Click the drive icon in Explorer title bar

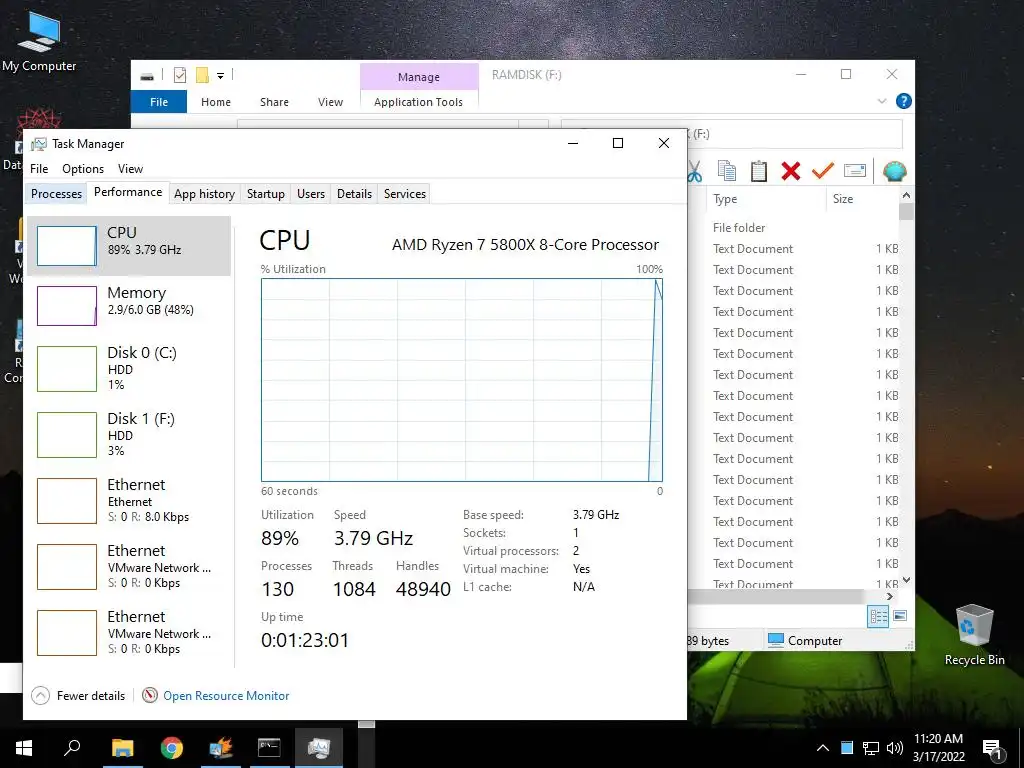pyautogui.click(x=147, y=76)
